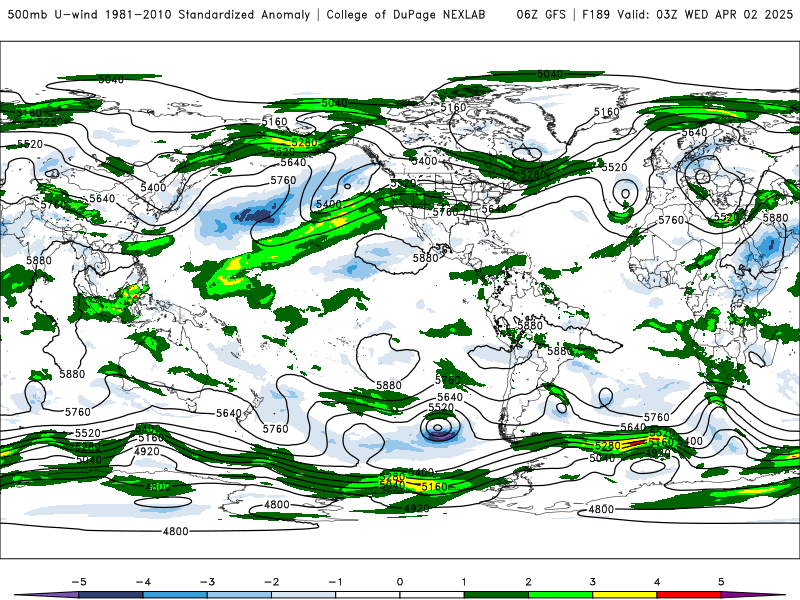Click the "2" colorbar tick label
The image size is (800, 600).
(x=529, y=582)
